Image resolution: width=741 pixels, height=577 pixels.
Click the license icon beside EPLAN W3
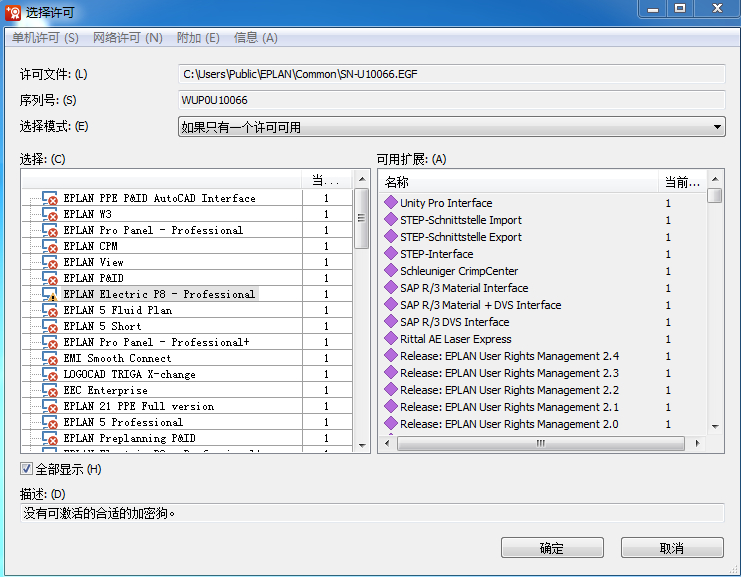[x=50, y=215]
